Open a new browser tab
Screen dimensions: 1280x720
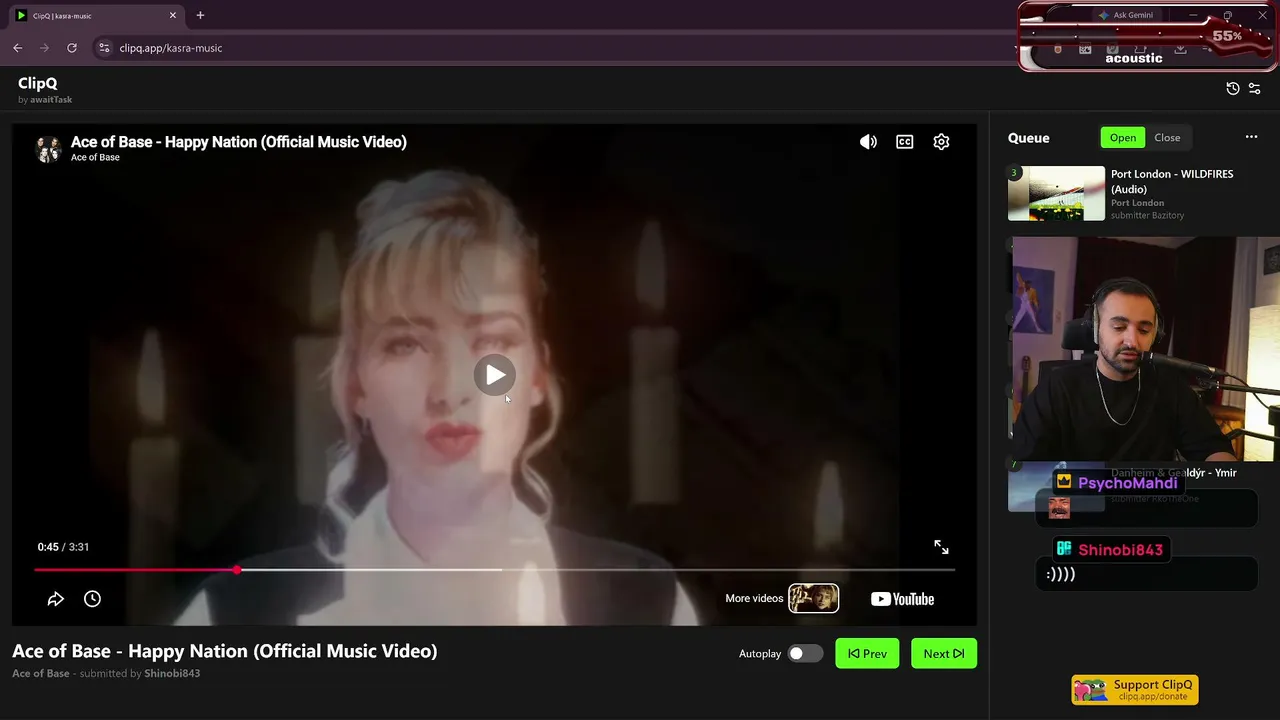[x=200, y=15]
